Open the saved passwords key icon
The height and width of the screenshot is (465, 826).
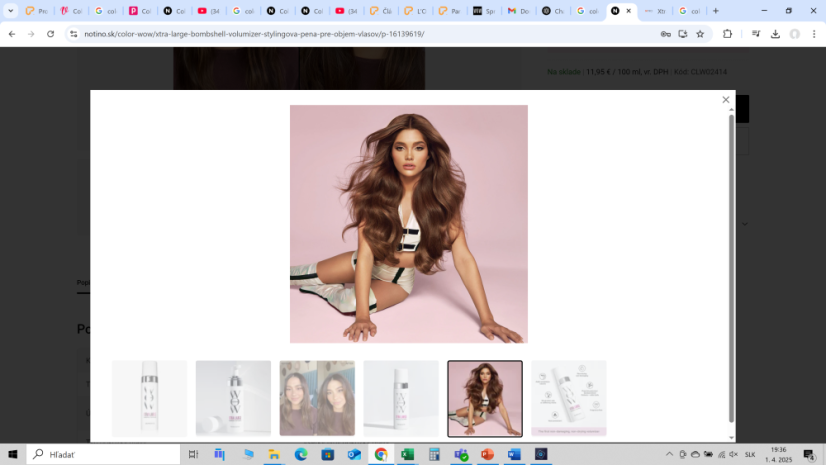666,34
